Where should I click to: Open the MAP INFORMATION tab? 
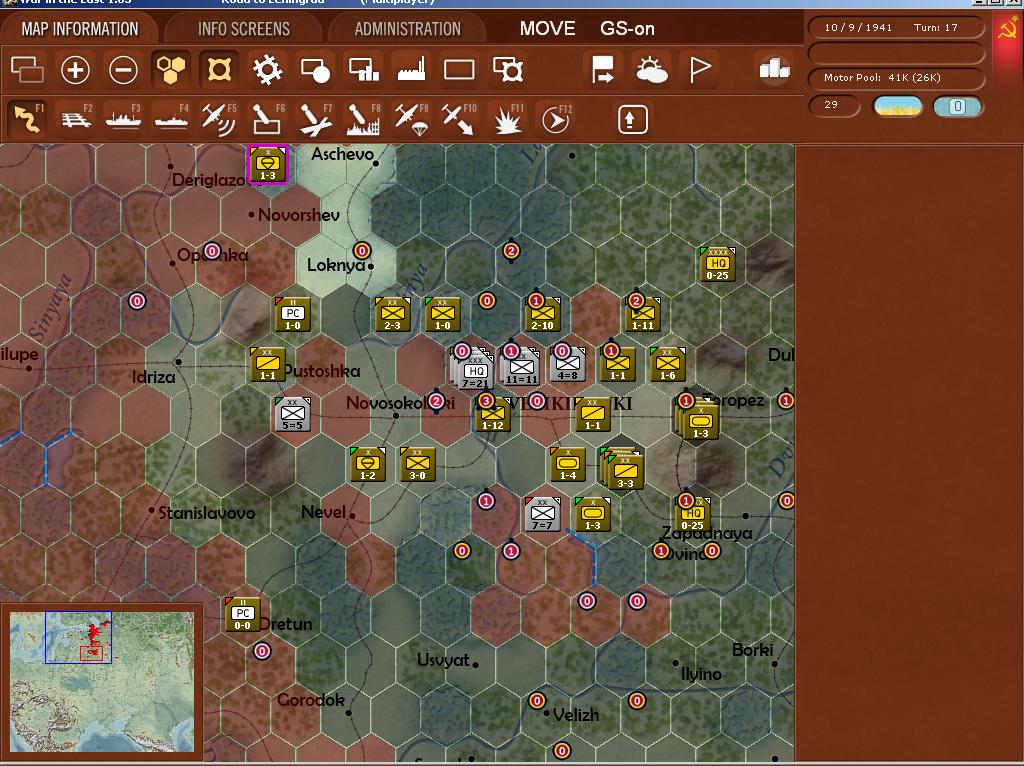(x=80, y=29)
